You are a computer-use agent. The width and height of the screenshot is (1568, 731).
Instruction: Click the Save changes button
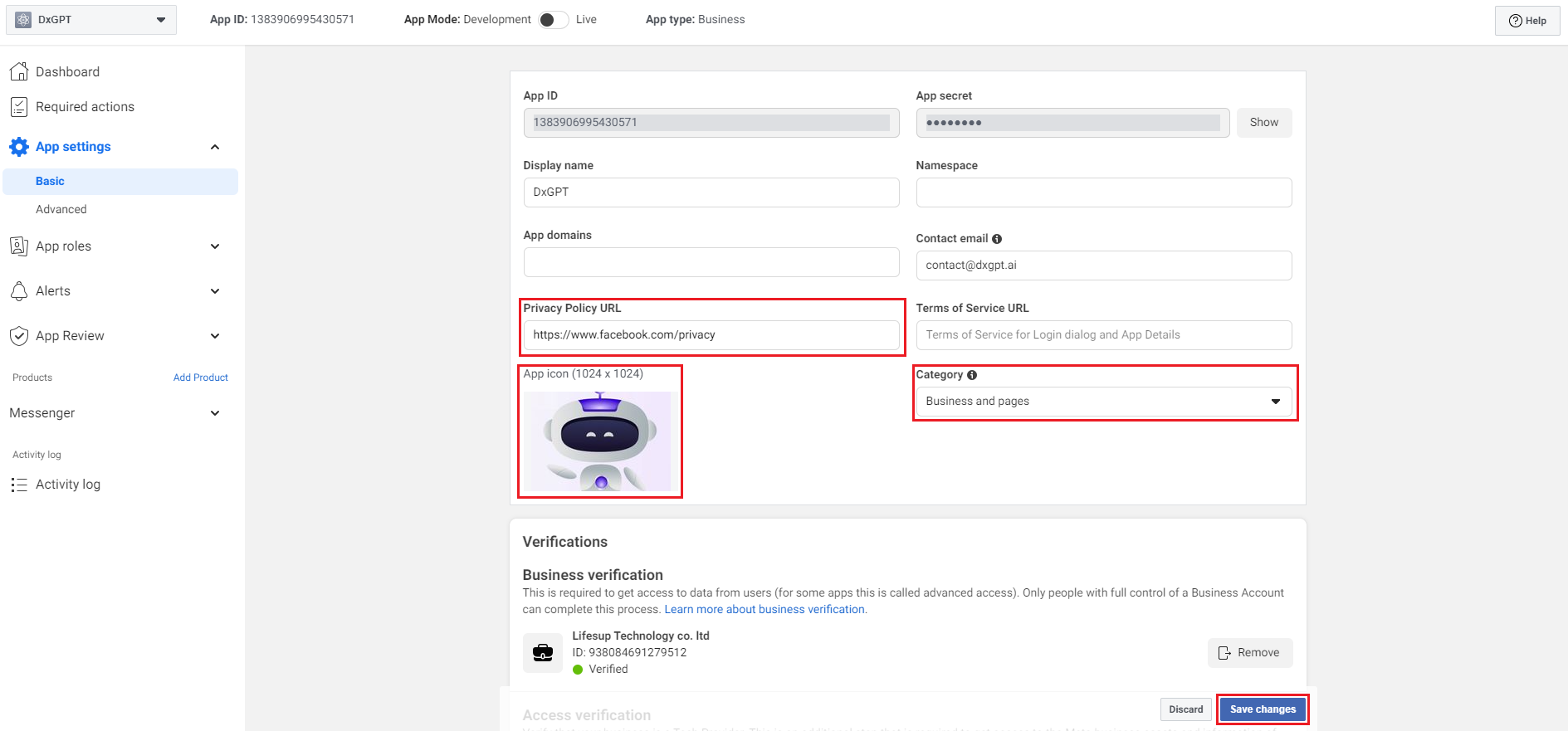[x=1262, y=709]
